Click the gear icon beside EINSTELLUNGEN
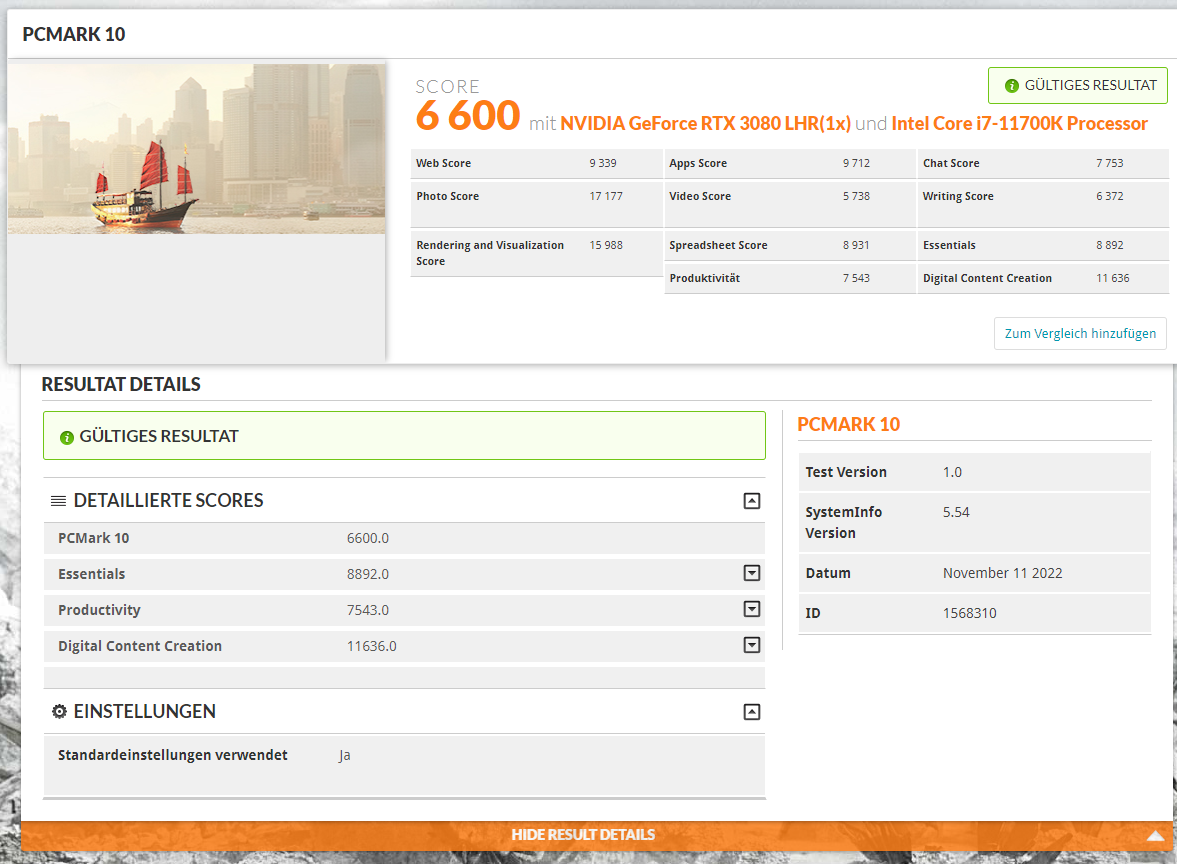The image size is (1177, 864). click(x=59, y=711)
